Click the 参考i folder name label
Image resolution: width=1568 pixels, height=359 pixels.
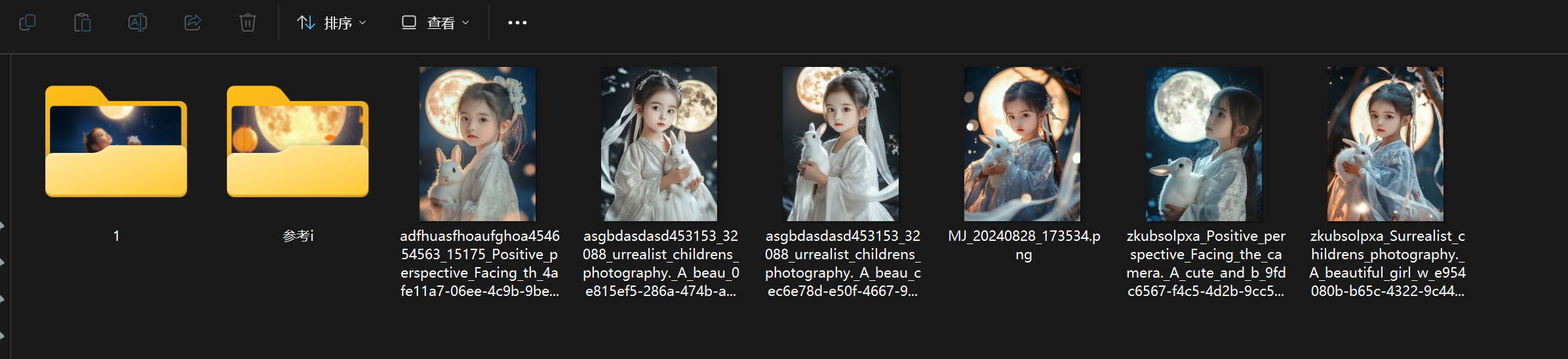point(298,236)
